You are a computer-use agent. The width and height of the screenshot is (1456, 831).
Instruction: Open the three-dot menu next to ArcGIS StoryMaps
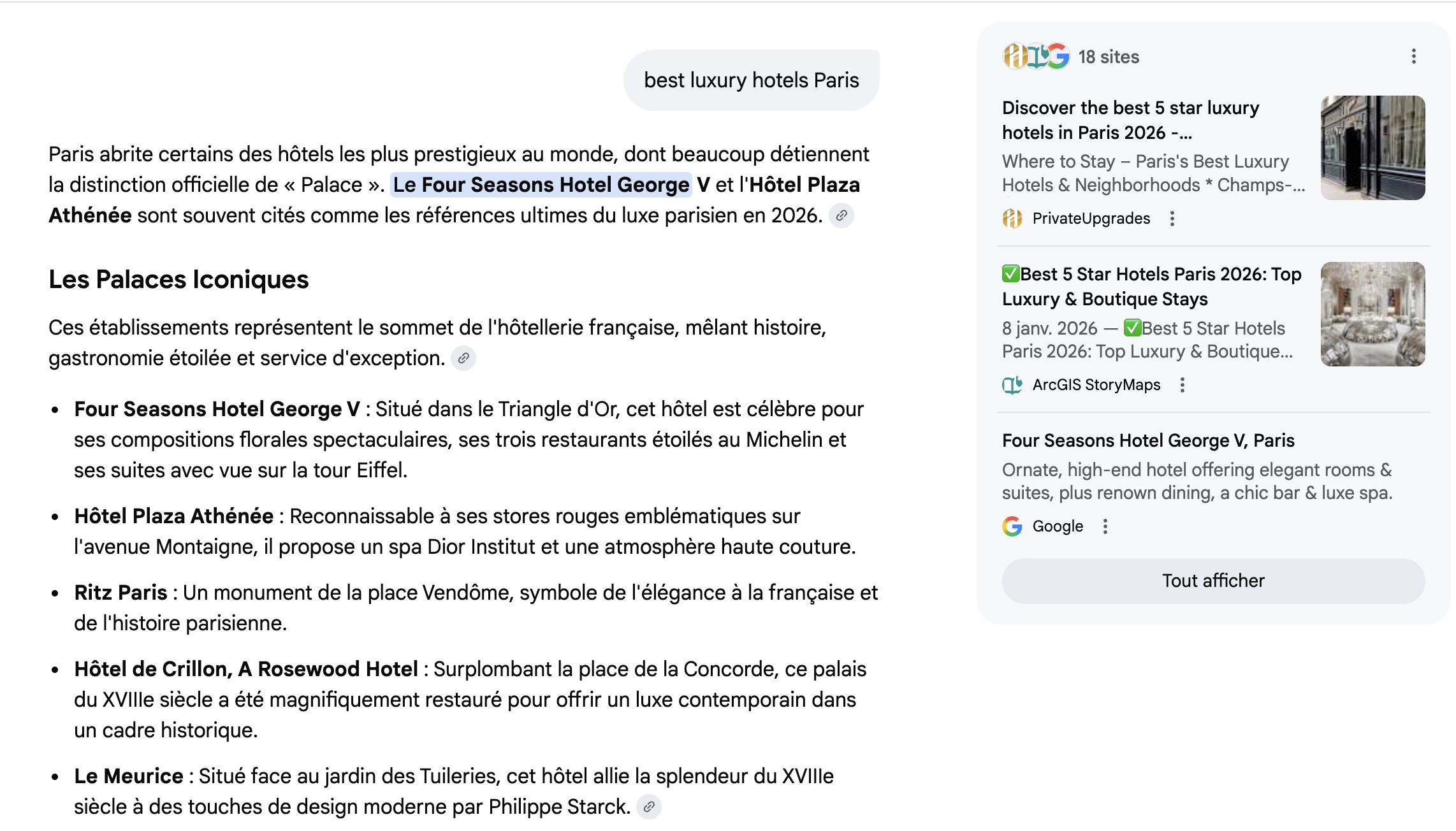(x=1184, y=385)
